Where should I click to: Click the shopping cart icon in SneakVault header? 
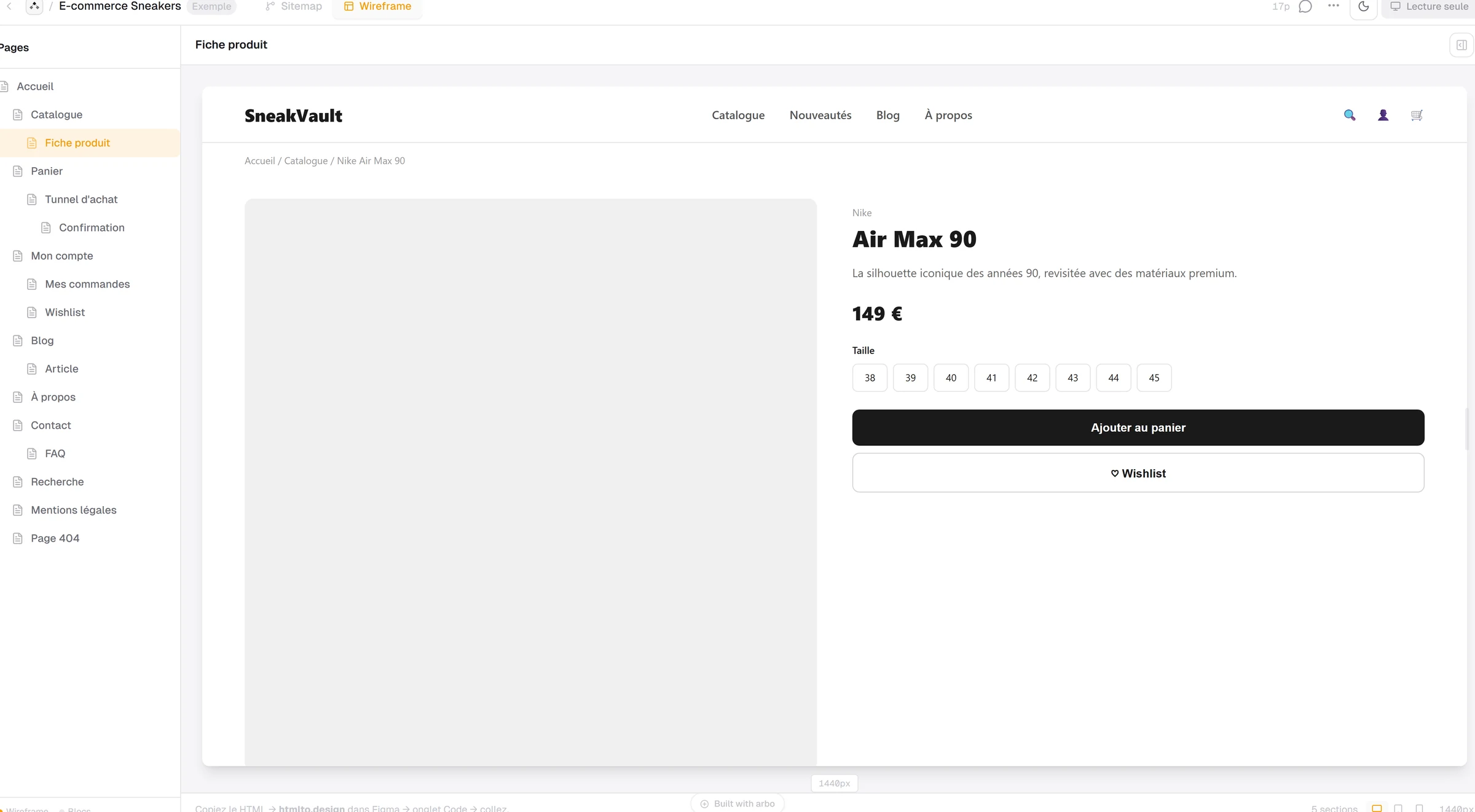pyautogui.click(x=1417, y=115)
